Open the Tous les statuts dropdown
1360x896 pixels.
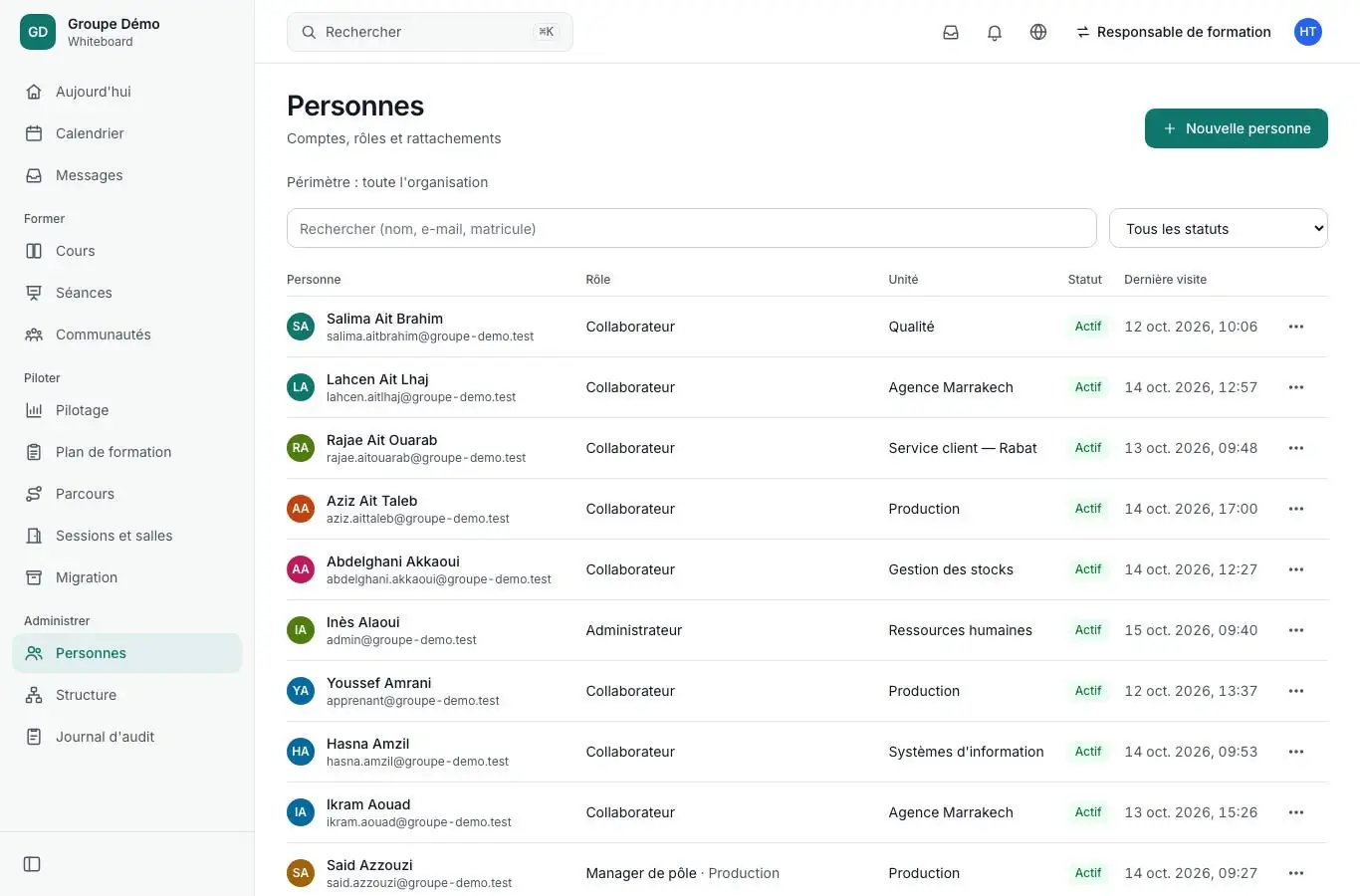point(1219,228)
